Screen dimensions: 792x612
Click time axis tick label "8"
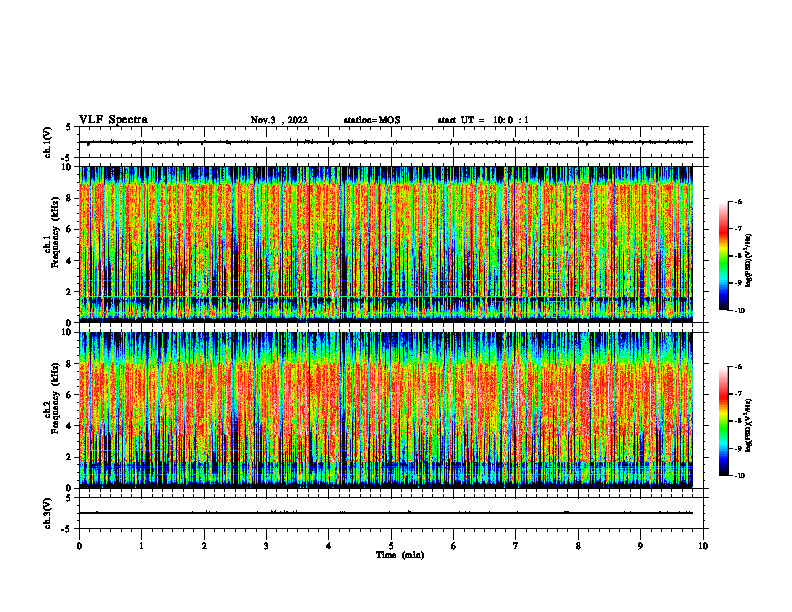tap(578, 546)
